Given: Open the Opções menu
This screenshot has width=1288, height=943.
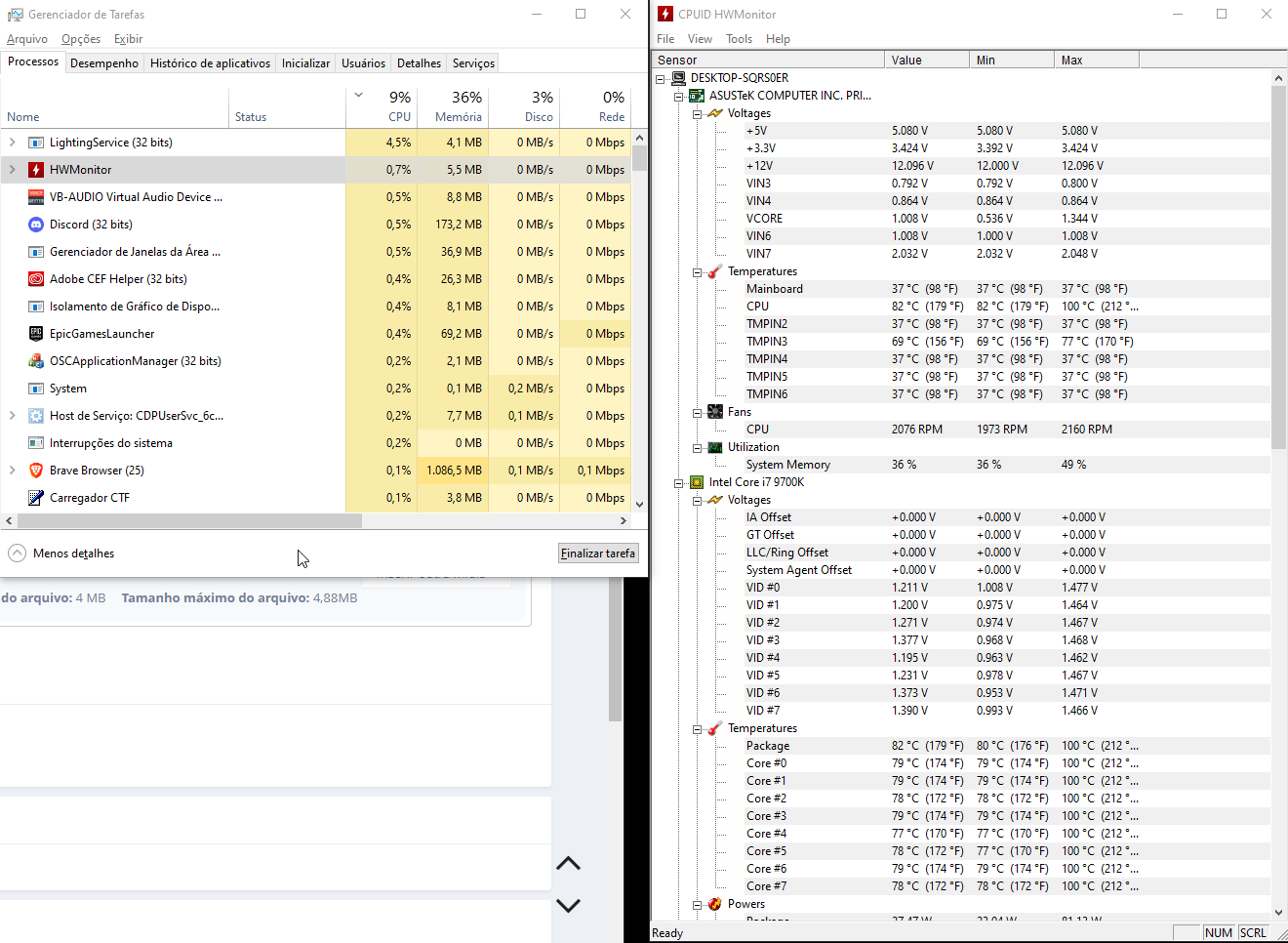Looking at the screenshot, I should (81, 39).
